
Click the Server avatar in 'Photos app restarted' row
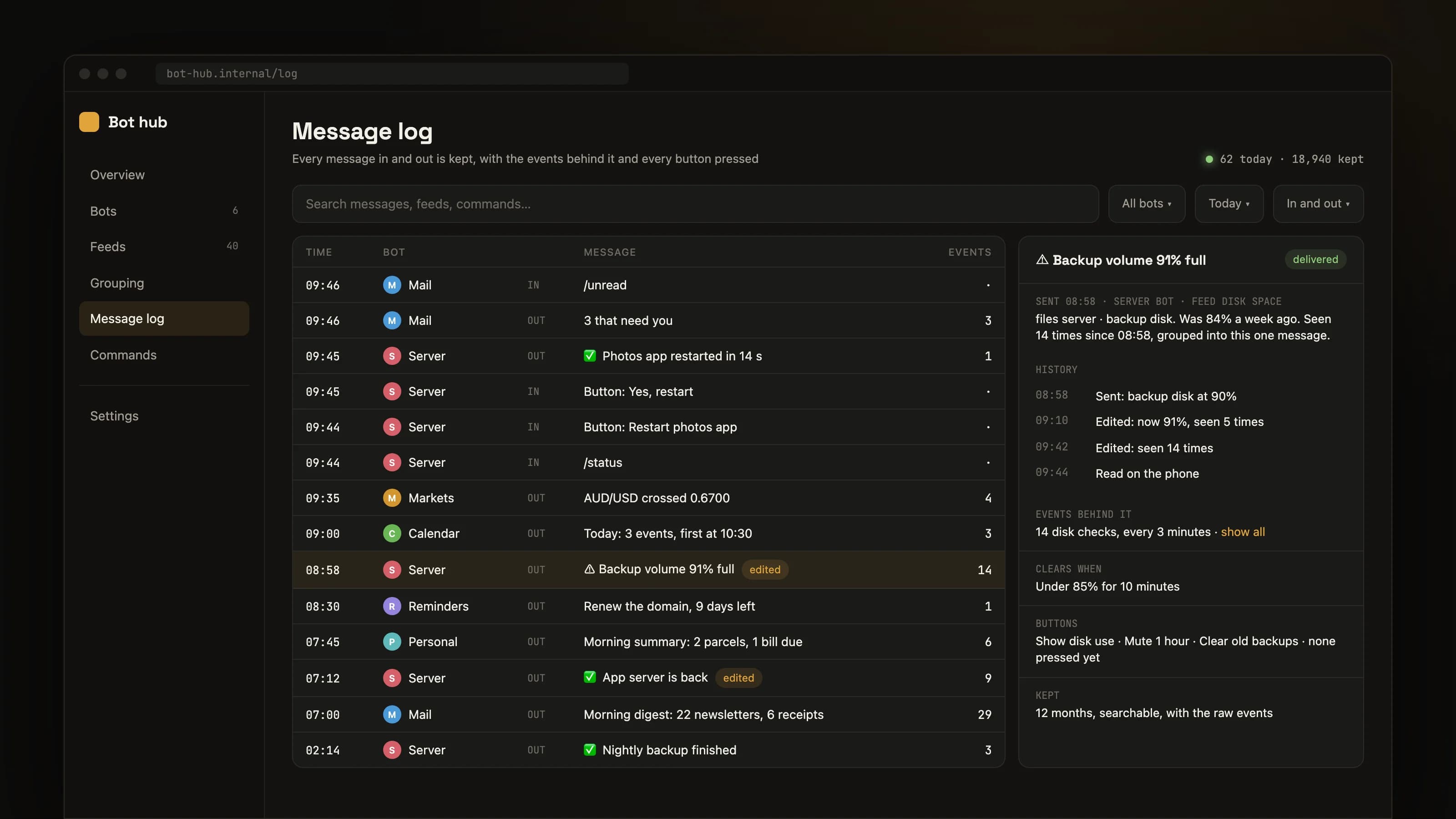pos(392,356)
